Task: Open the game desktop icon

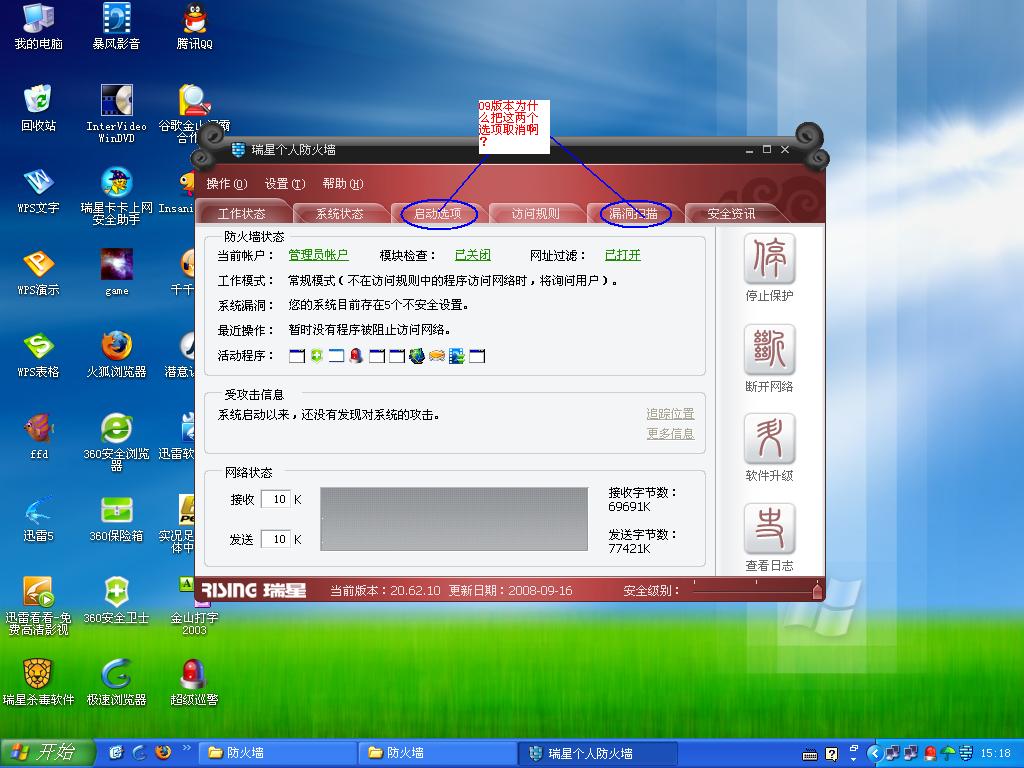Action: tap(116, 273)
